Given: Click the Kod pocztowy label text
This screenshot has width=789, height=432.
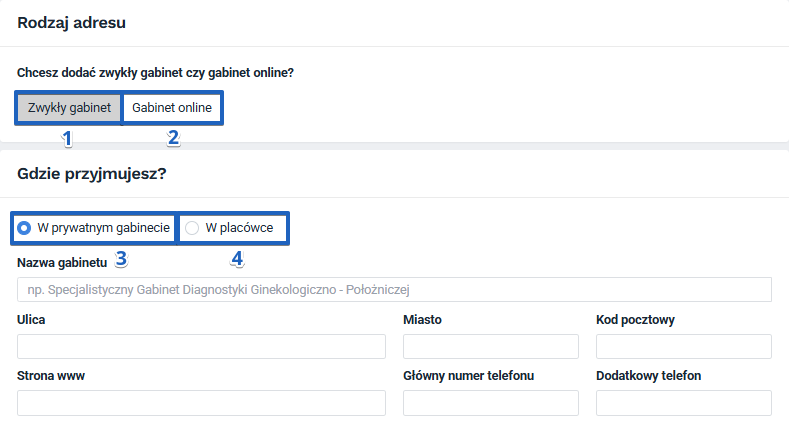Looking at the screenshot, I should pyautogui.click(x=636, y=320).
